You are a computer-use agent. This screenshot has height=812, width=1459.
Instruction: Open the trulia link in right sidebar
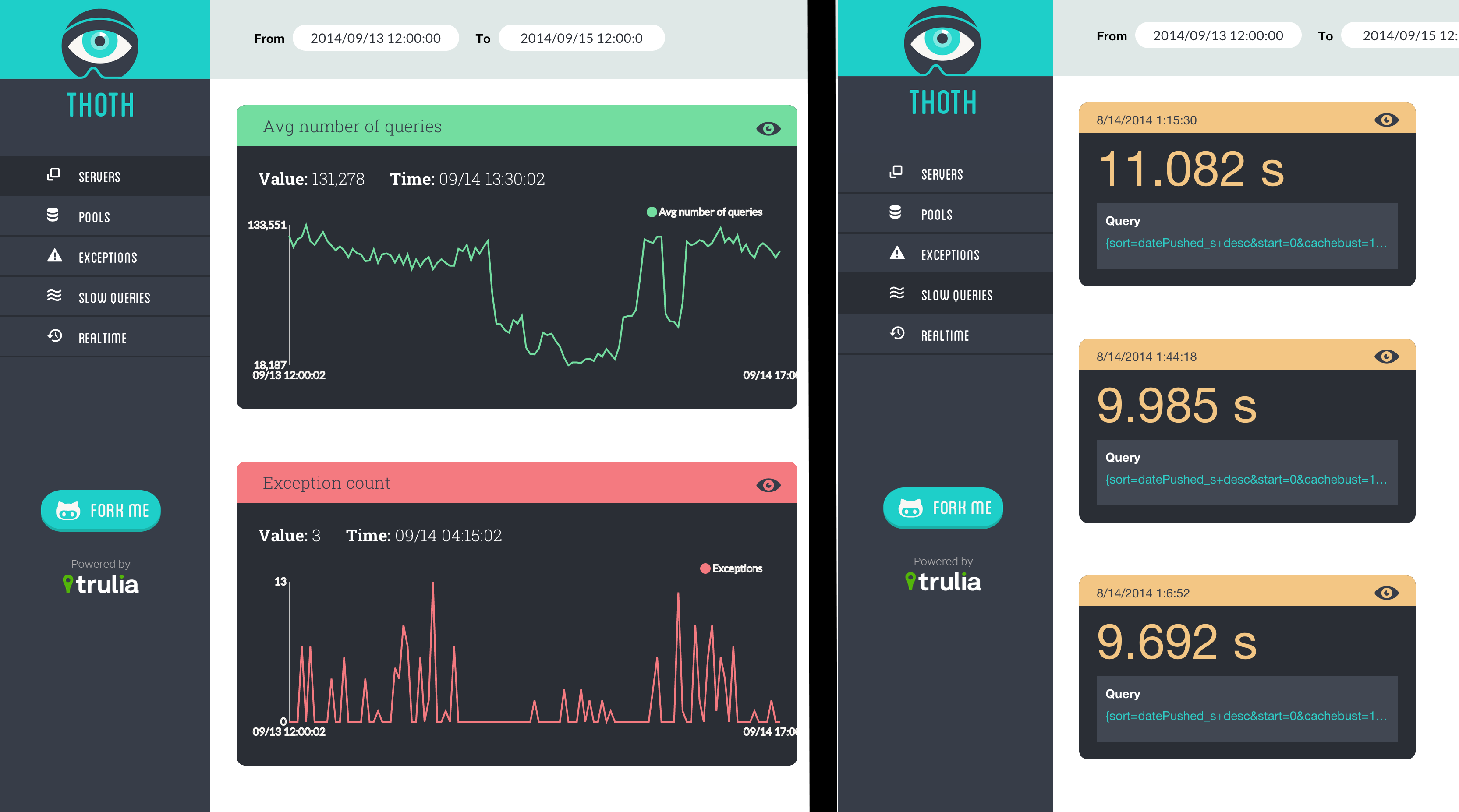coord(943,582)
